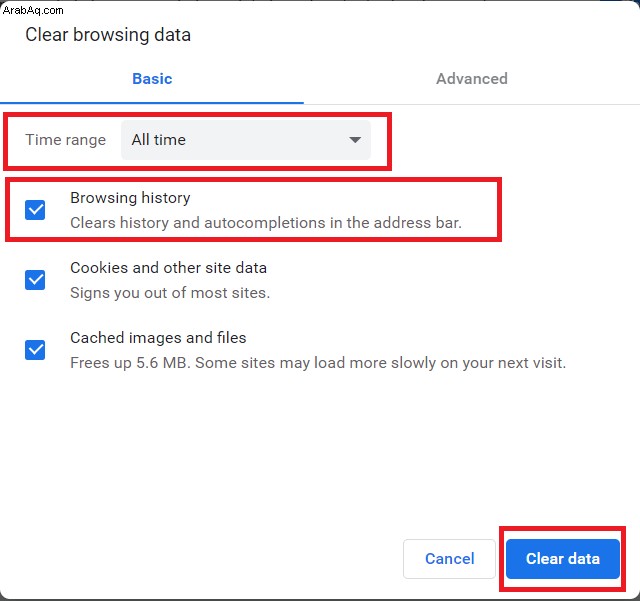Screen dimensions: 640x601
Task: Toggle the Cookies and other site data checkbox
Action: [x=35, y=280]
